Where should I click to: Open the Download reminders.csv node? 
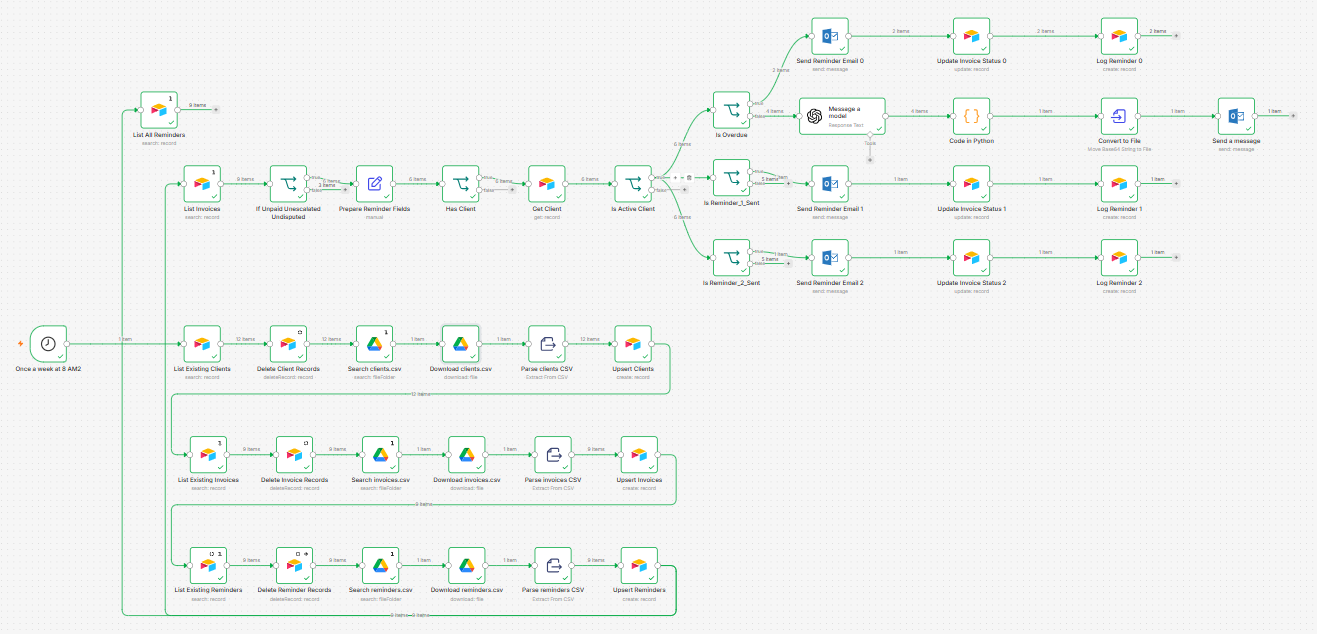point(467,565)
